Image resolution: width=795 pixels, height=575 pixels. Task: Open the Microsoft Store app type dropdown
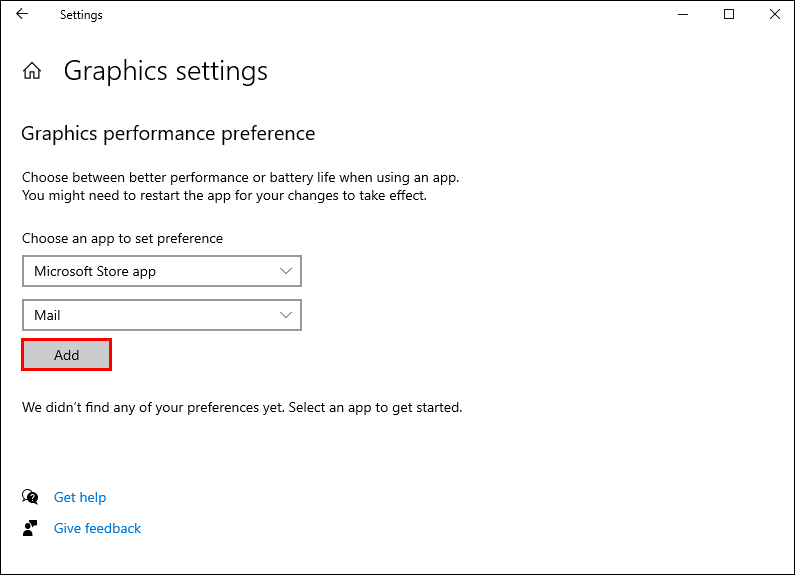(150, 271)
